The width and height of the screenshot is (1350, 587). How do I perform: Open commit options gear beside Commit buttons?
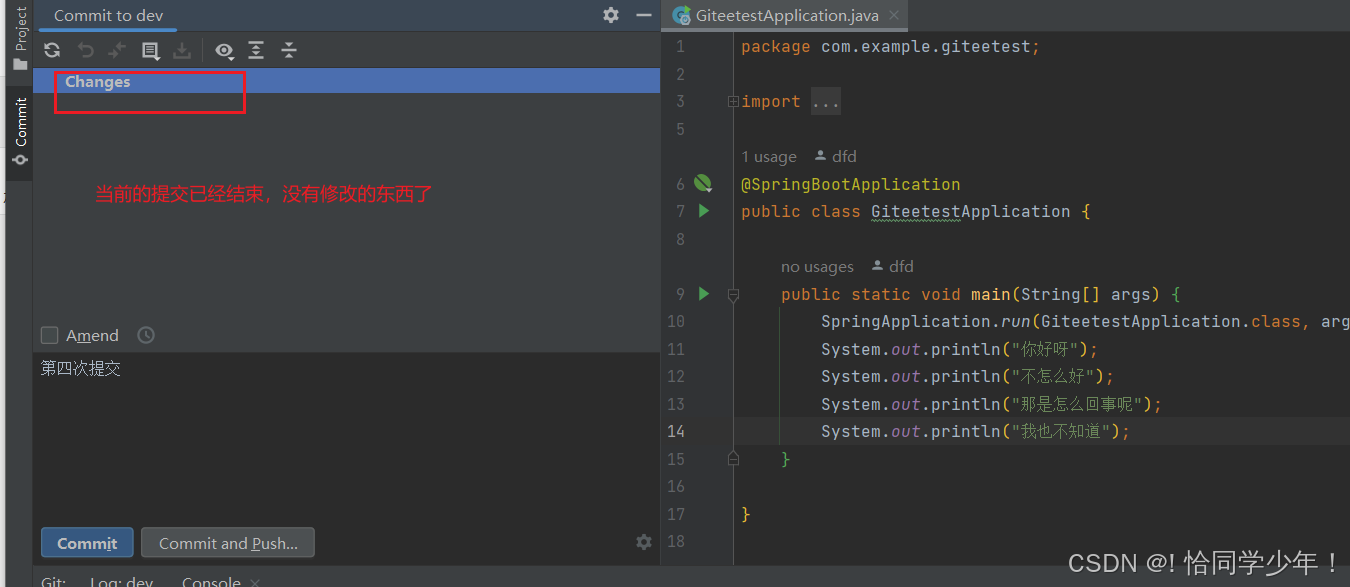[644, 542]
